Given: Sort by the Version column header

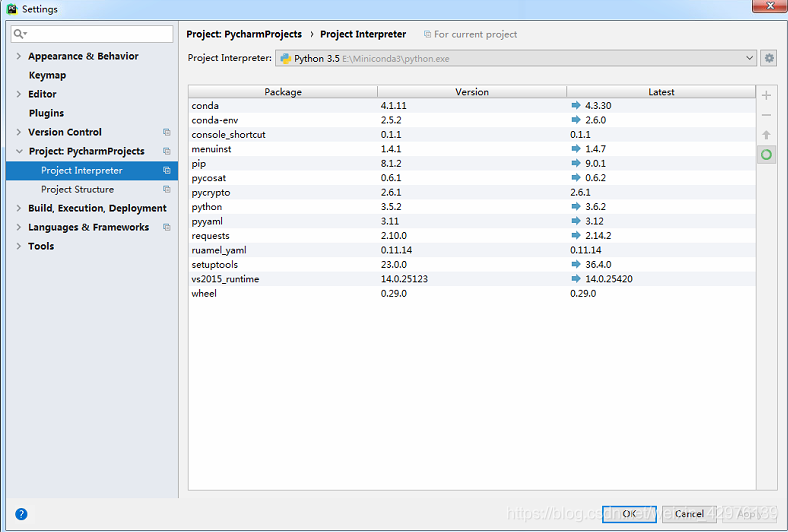Looking at the screenshot, I should pyautogui.click(x=472, y=91).
